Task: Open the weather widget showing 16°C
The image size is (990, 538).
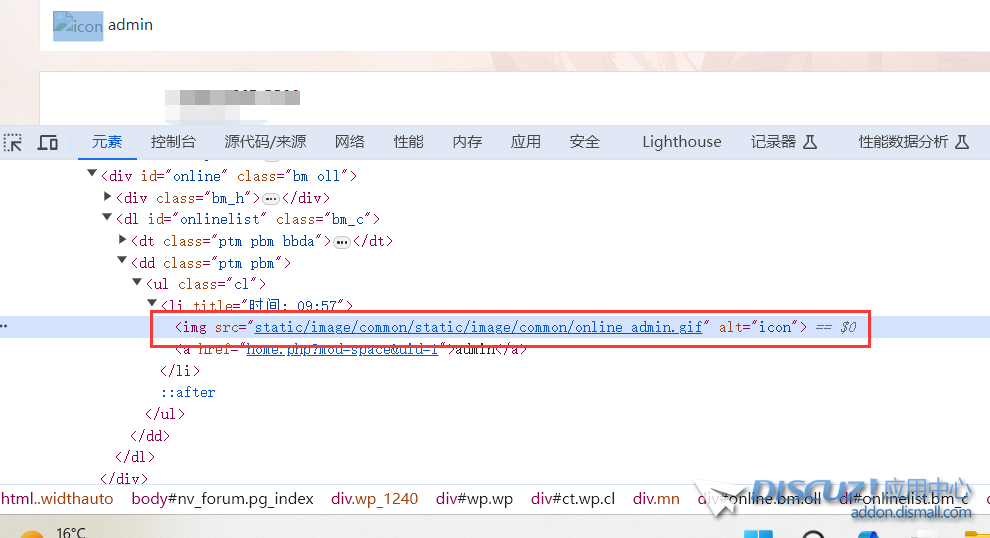Action: (60, 533)
